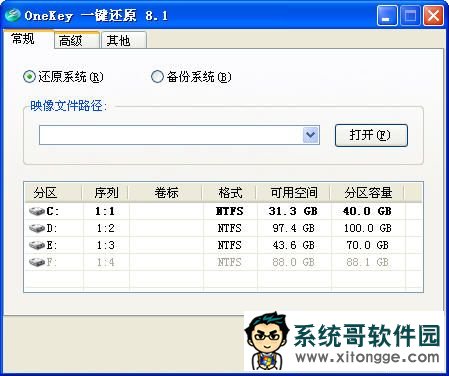Click the D: drive disk icon

[x=37, y=228]
